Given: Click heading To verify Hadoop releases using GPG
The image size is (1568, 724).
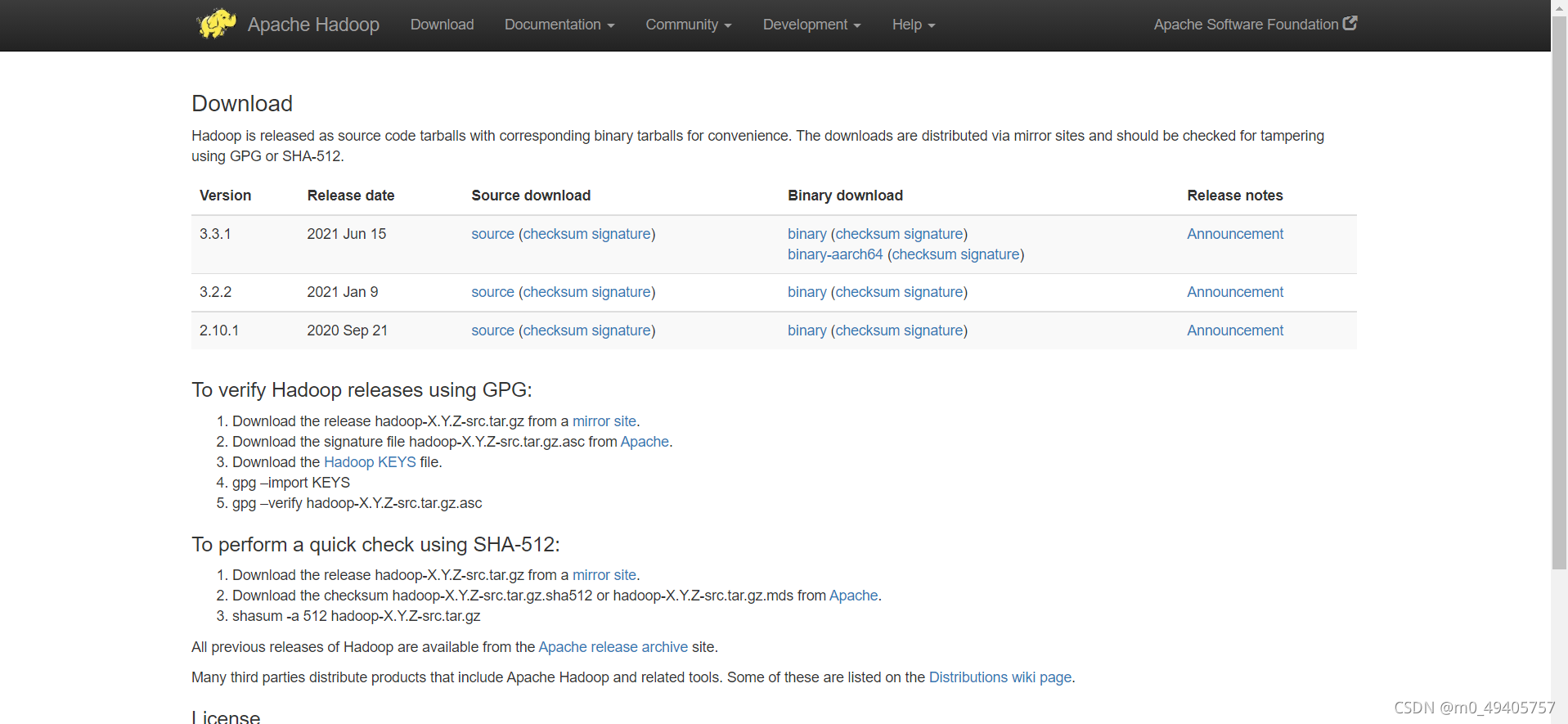Looking at the screenshot, I should coord(362,390).
